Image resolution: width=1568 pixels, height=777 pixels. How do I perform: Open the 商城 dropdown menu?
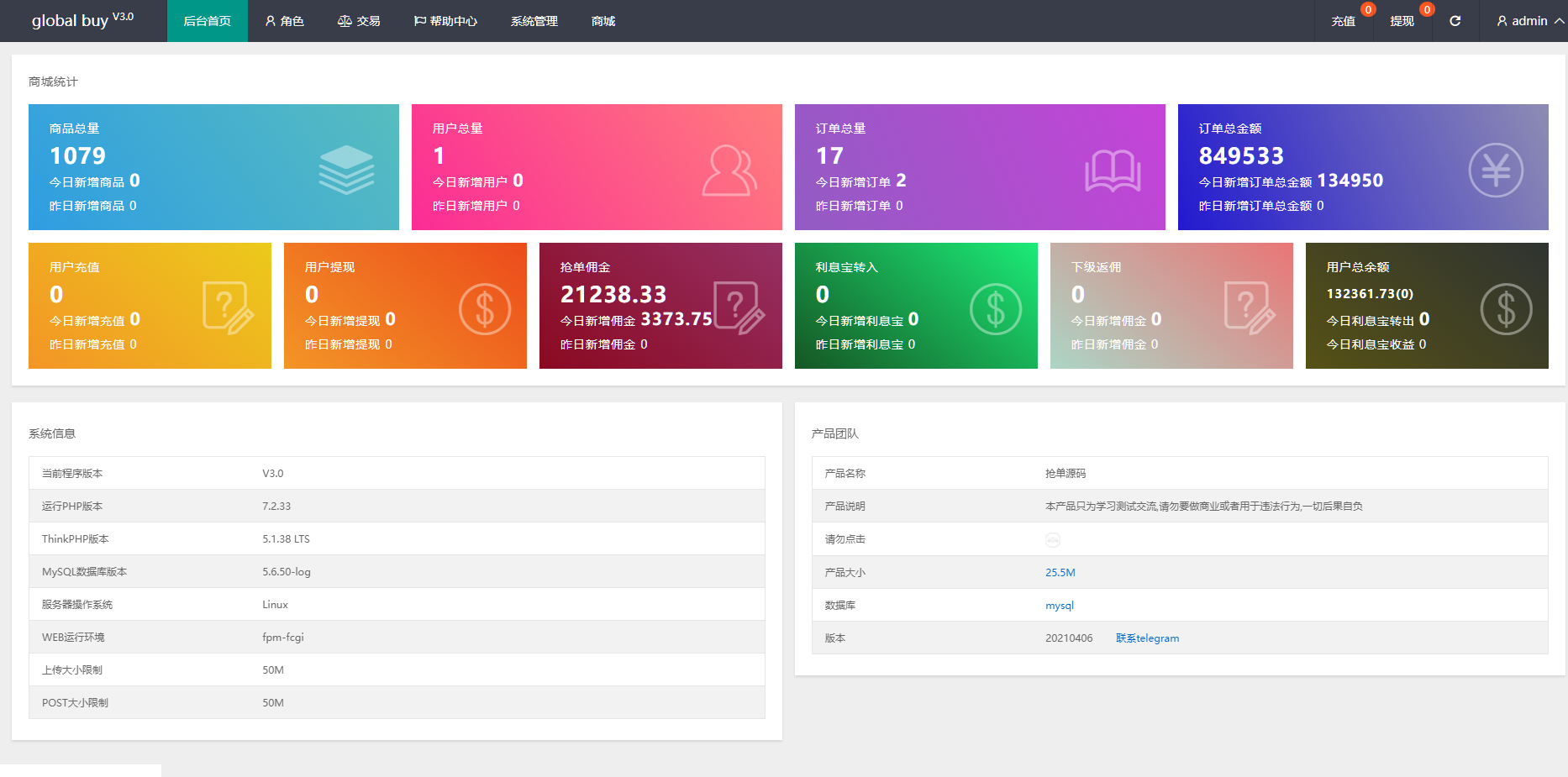(x=602, y=21)
